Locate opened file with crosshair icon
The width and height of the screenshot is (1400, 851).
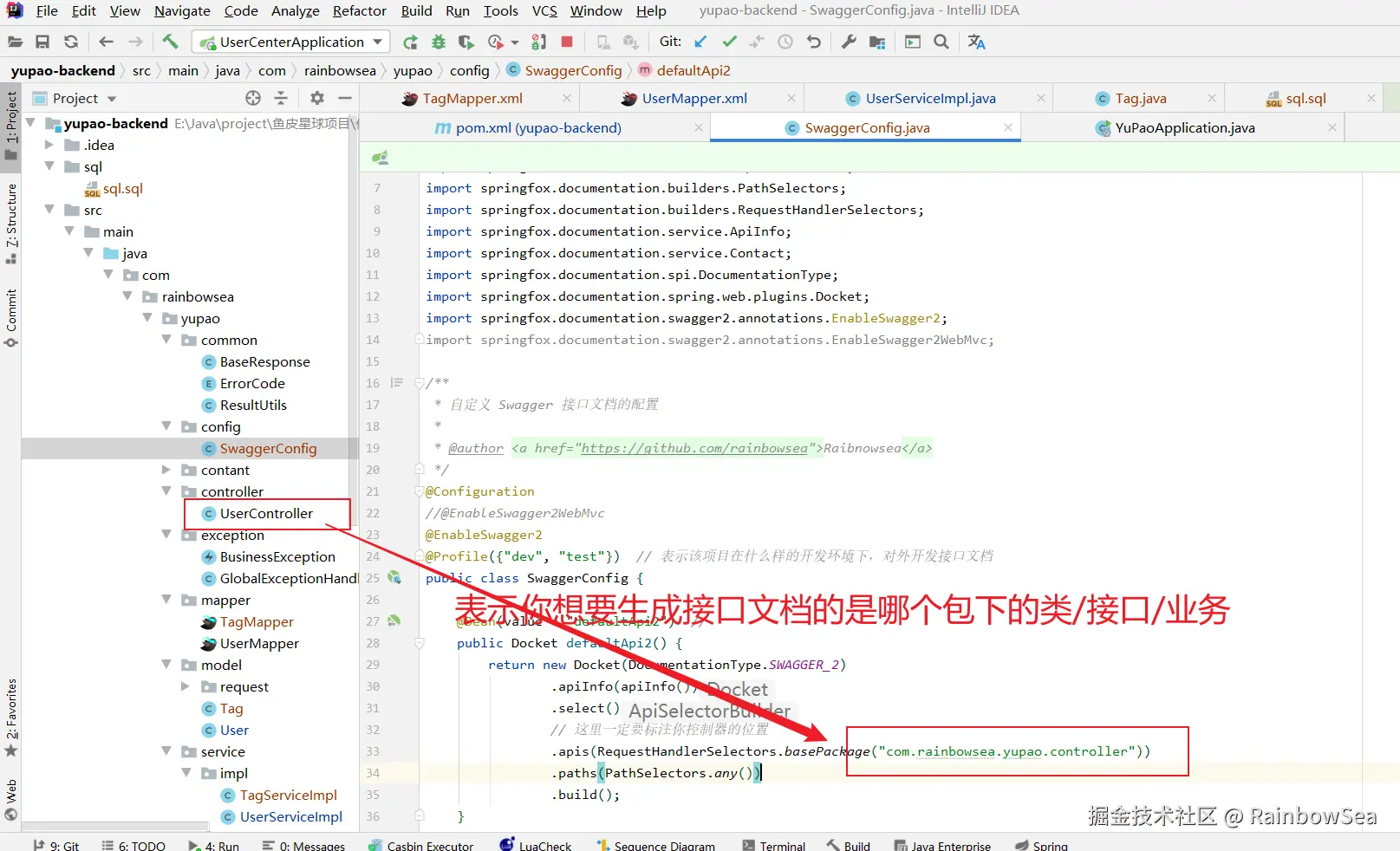(253, 98)
